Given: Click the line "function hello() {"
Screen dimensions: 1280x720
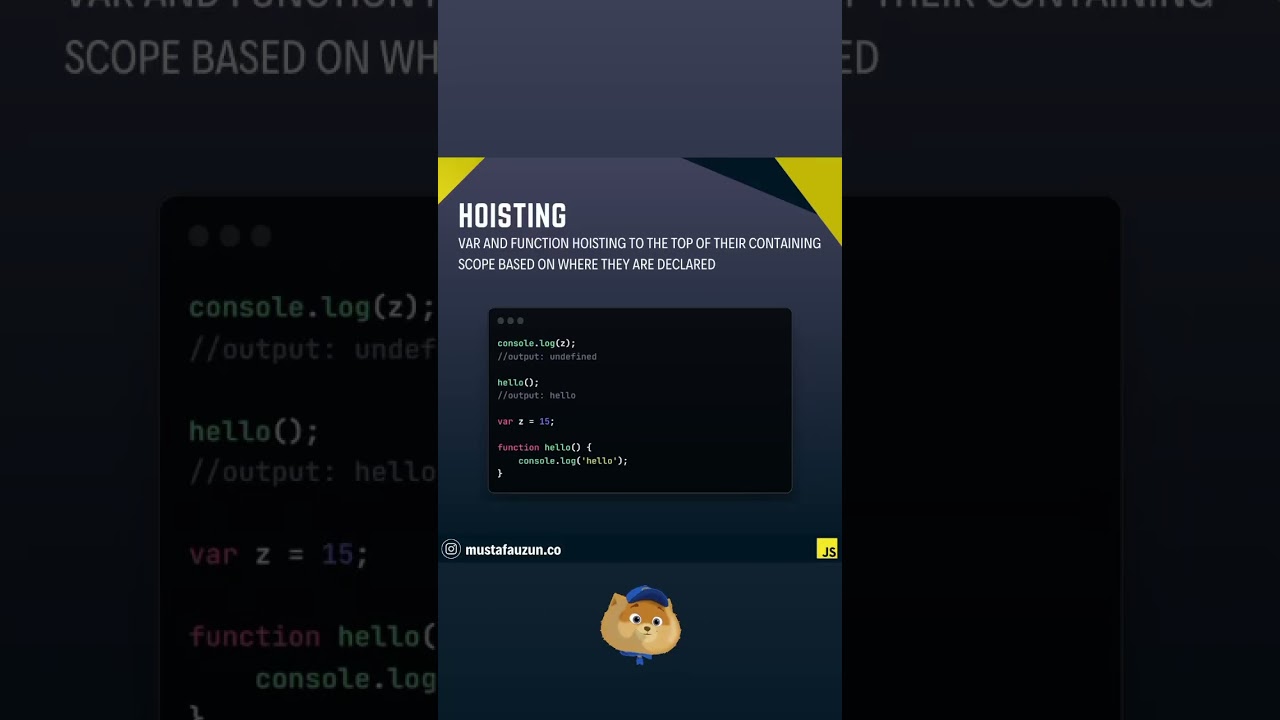Looking at the screenshot, I should pyautogui.click(x=545, y=448).
